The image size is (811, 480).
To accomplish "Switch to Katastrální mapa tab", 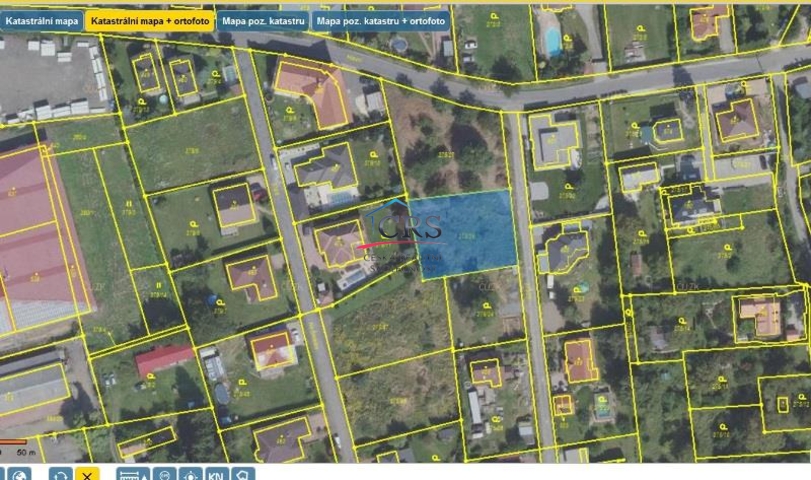I will click(41, 20).
